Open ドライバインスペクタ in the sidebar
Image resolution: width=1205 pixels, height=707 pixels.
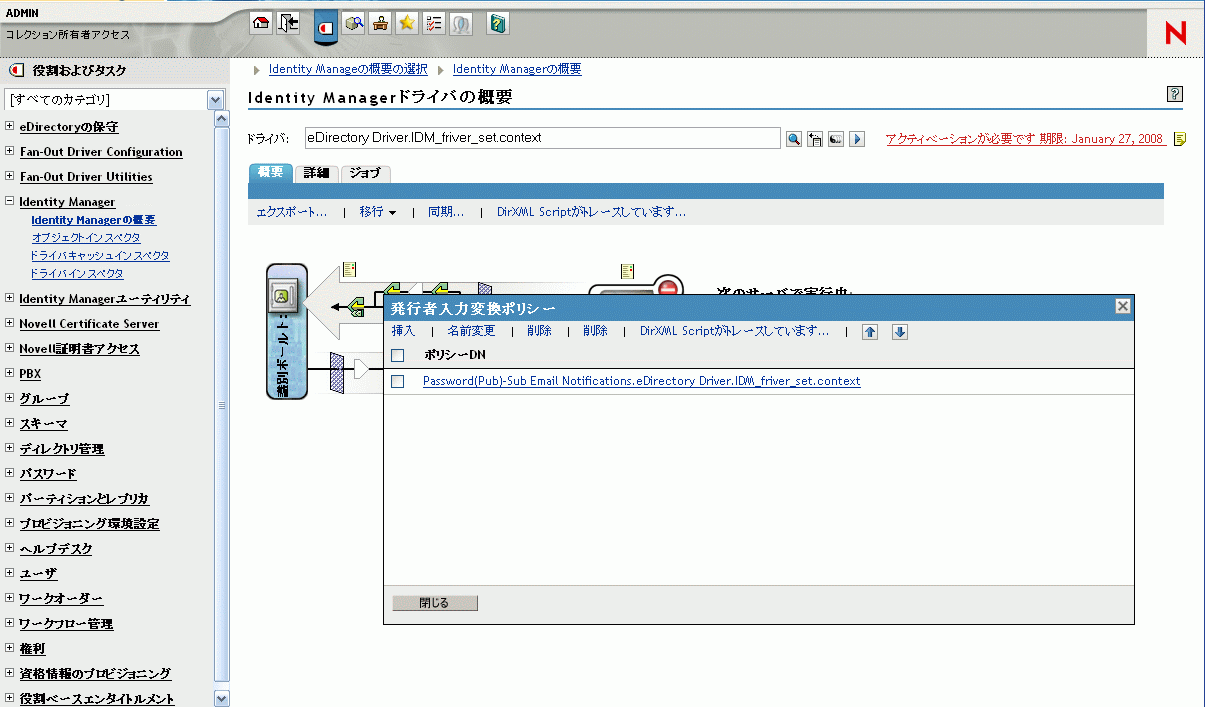(77, 274)
